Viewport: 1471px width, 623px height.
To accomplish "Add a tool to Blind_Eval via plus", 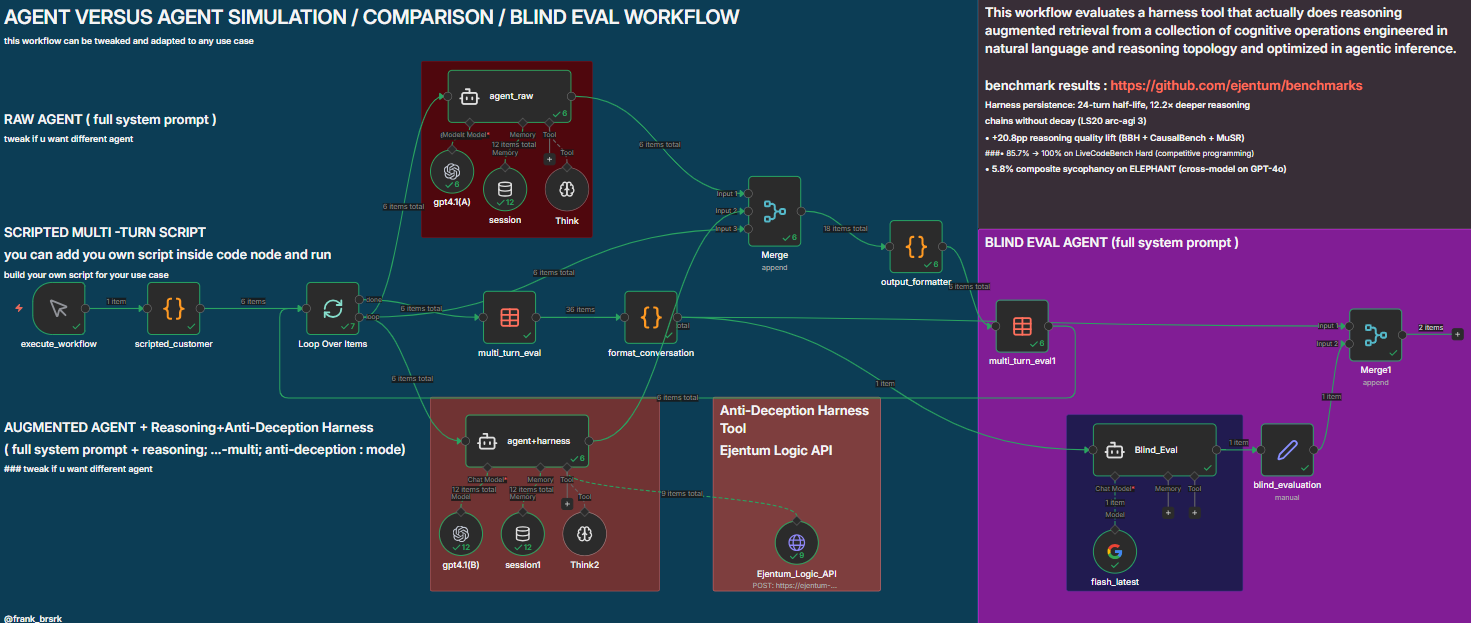I will click(x=1194, y=513).
